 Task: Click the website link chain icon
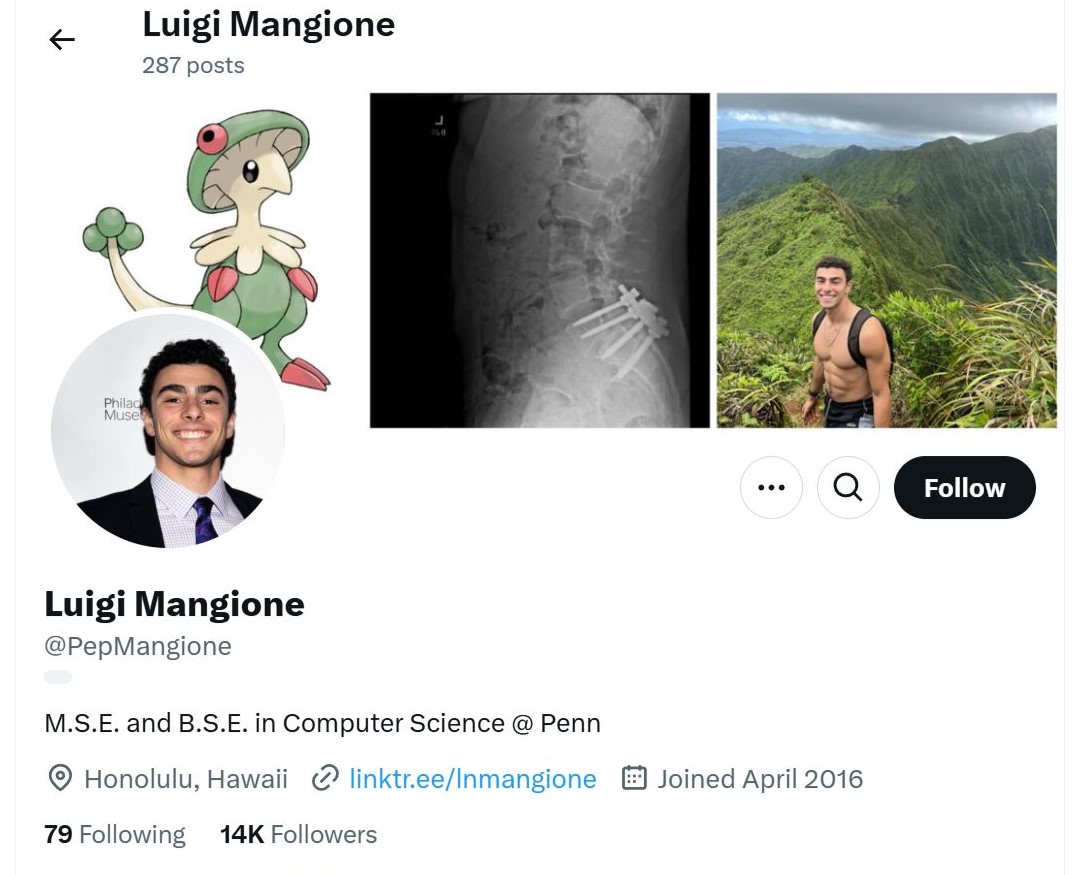click(x=325, y=779)
